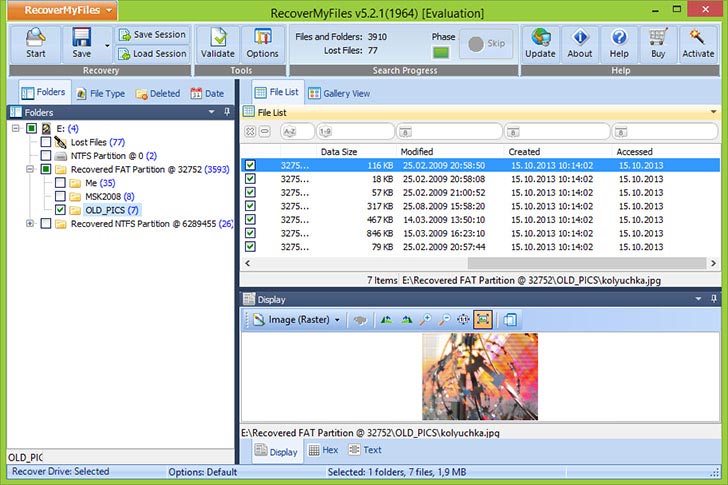Screen dimensions: 728x485
Task: Uncheck the 116 KB file checkbox
Action: pyautogui.click(x=250, y=165)
